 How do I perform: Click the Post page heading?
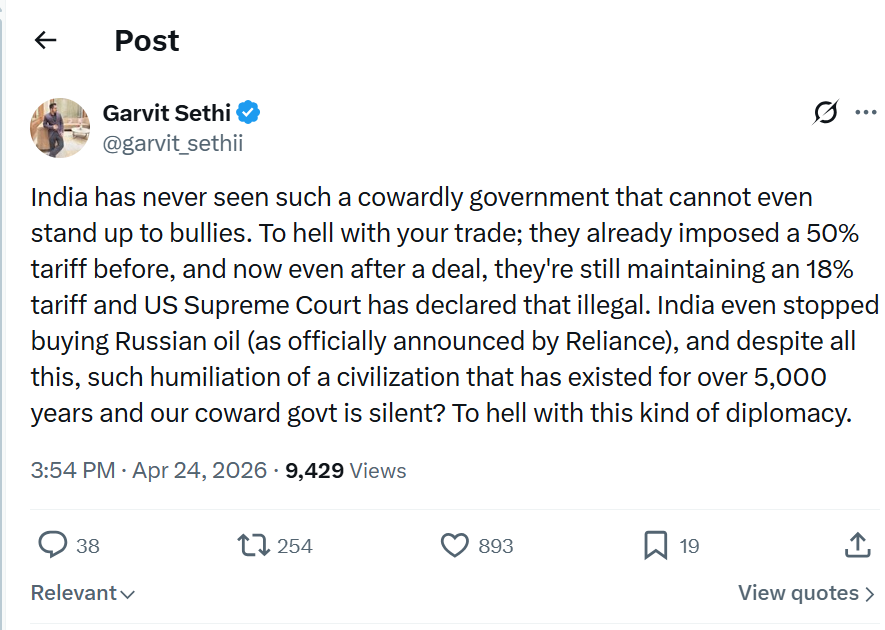pyautogui.click(x=147, y=41)
